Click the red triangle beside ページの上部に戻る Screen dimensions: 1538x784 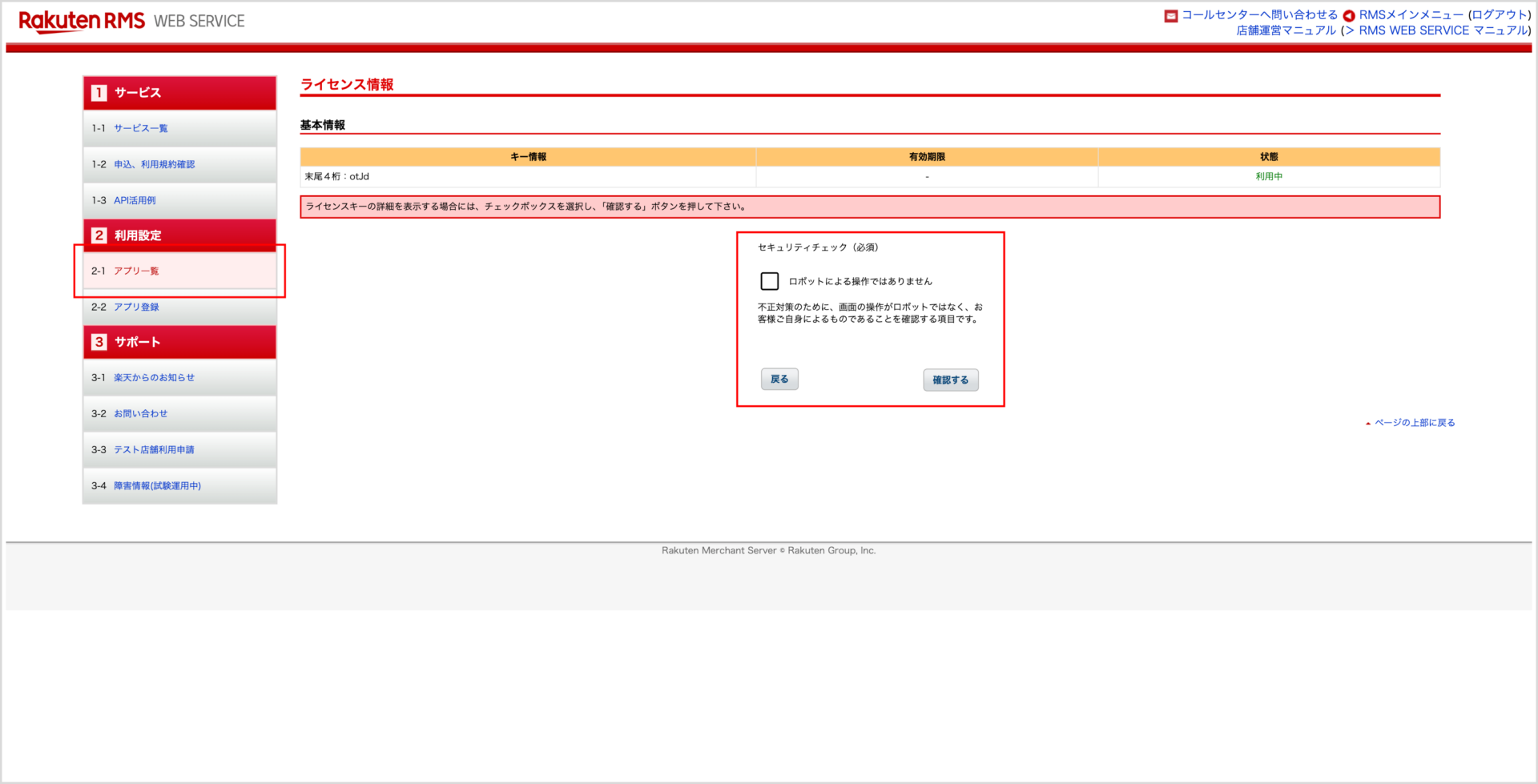(x=1367, y=422)
